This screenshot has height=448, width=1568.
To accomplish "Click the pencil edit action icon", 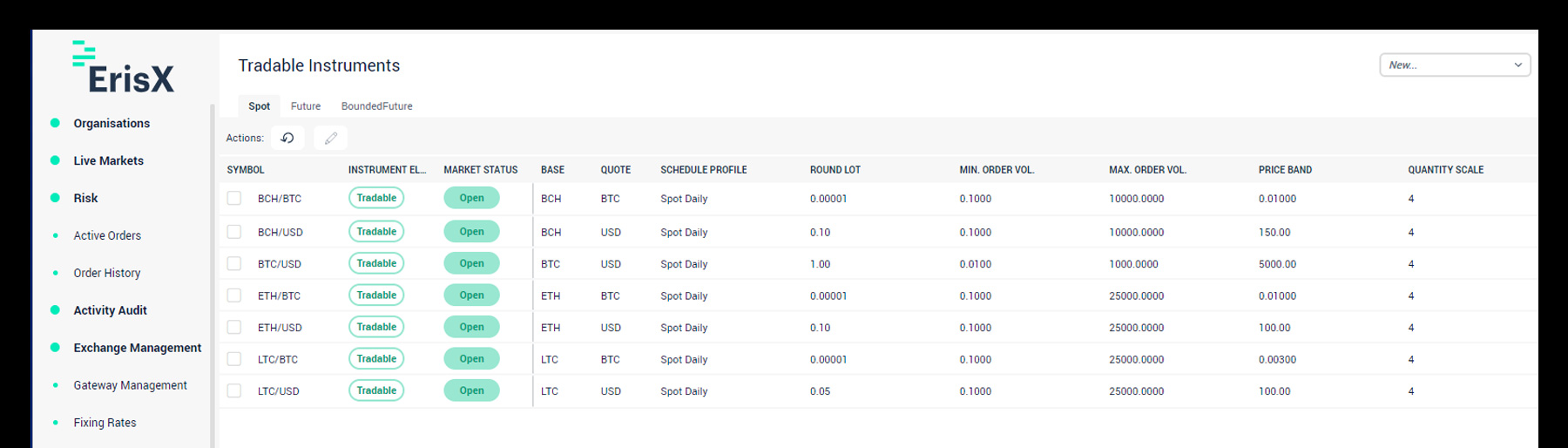I will click(330, 138).
